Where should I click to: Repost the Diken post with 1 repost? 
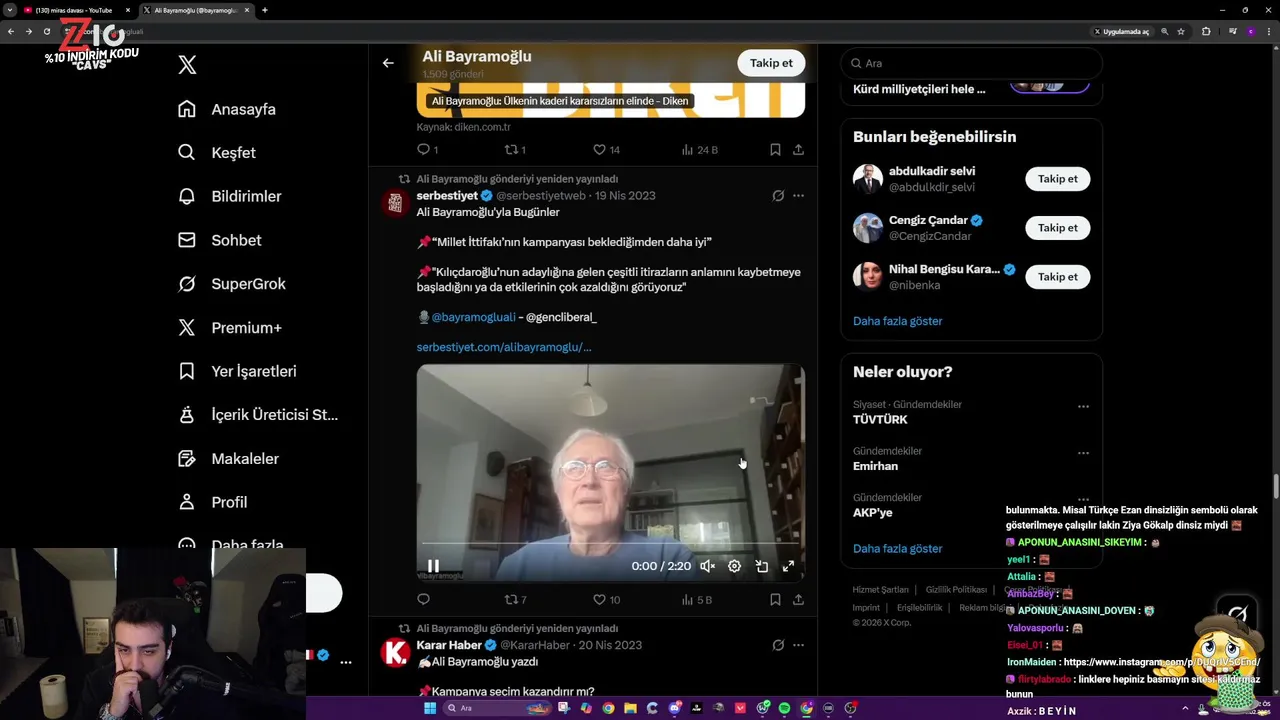(514, 149)
